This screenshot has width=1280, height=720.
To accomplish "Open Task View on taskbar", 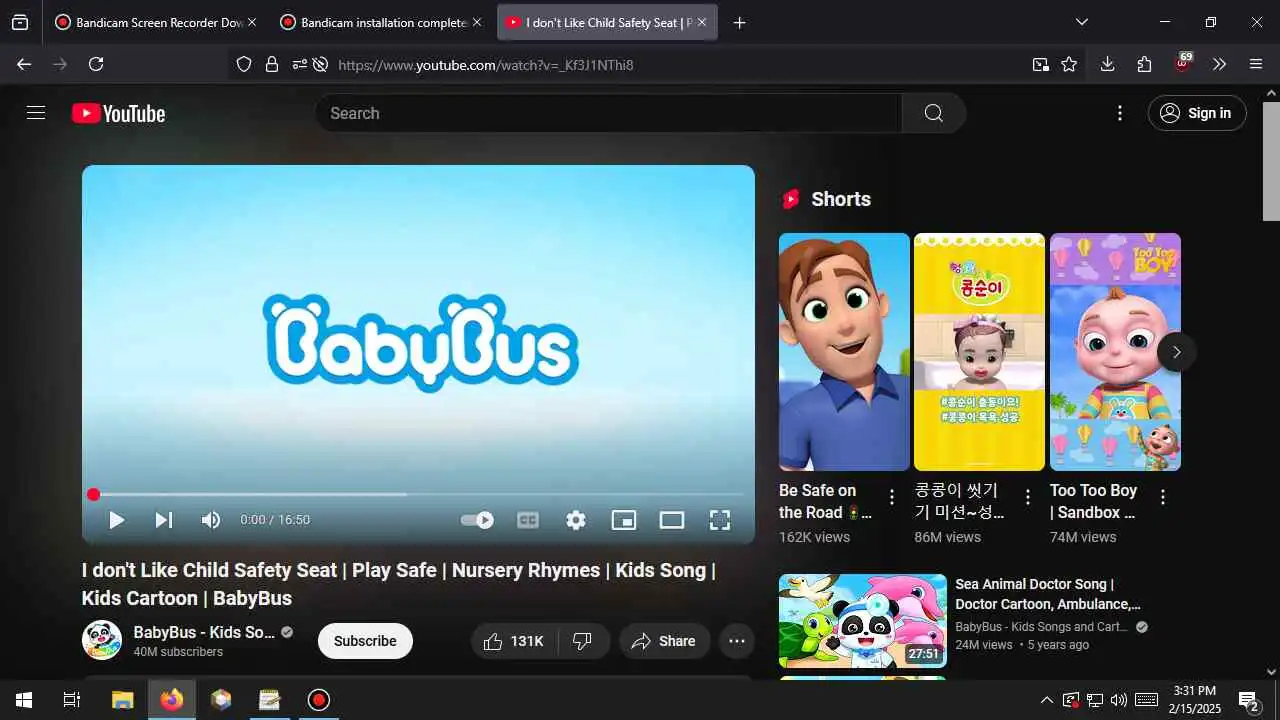I will pyautogui.click(x=72, y=700).
